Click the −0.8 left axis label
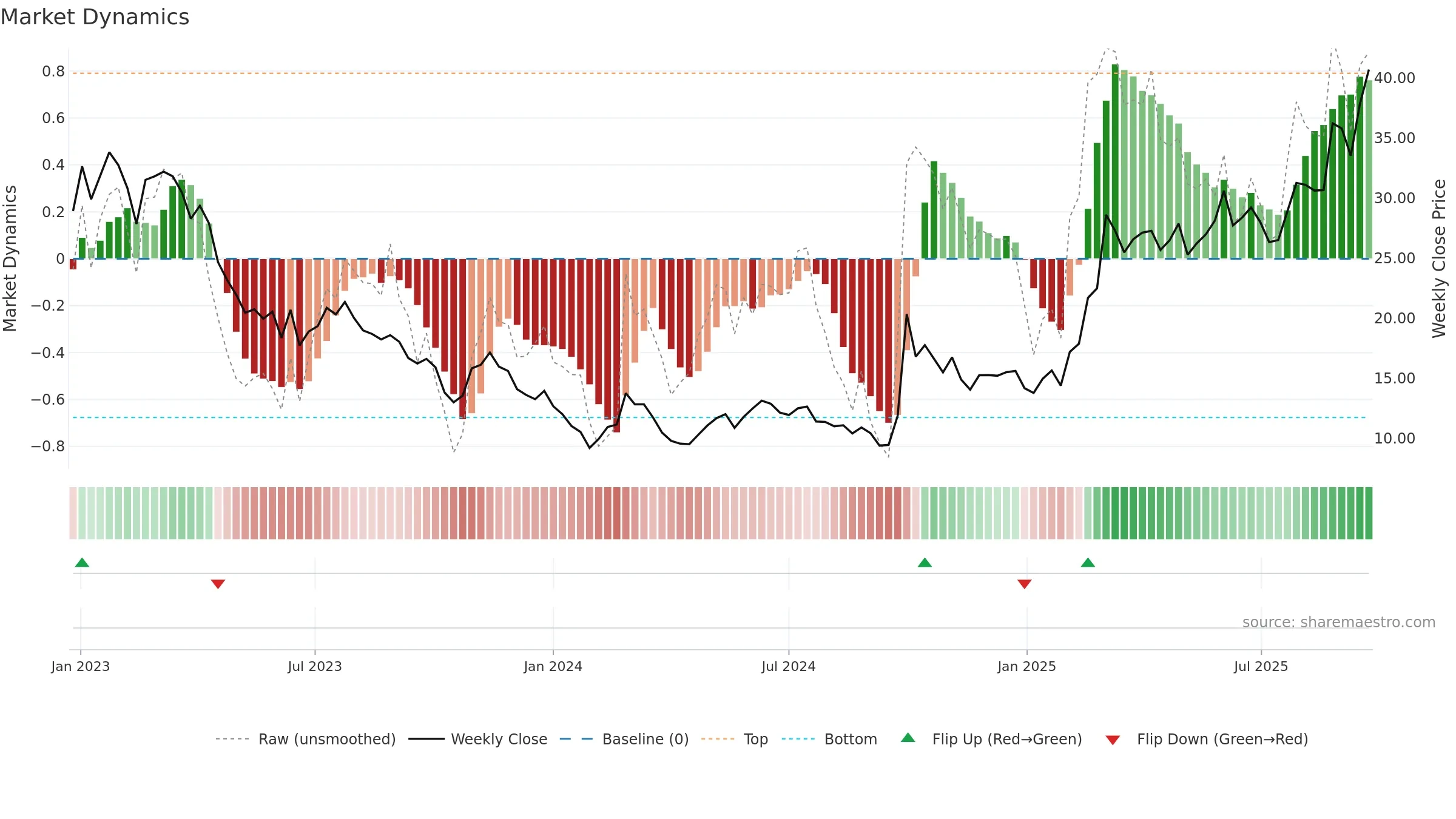 48,447
